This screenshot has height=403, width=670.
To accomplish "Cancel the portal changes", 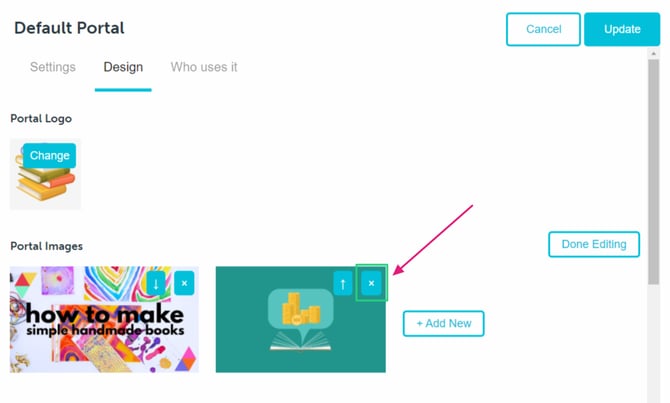I will point(543,29).
